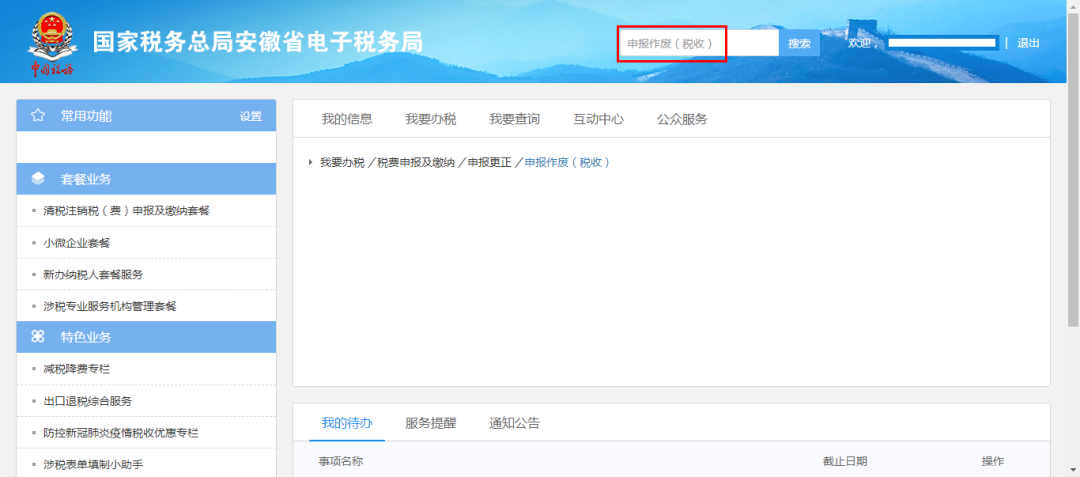Open 涉税表单填制小助手

pyautogui.click(x=93, y=464)
